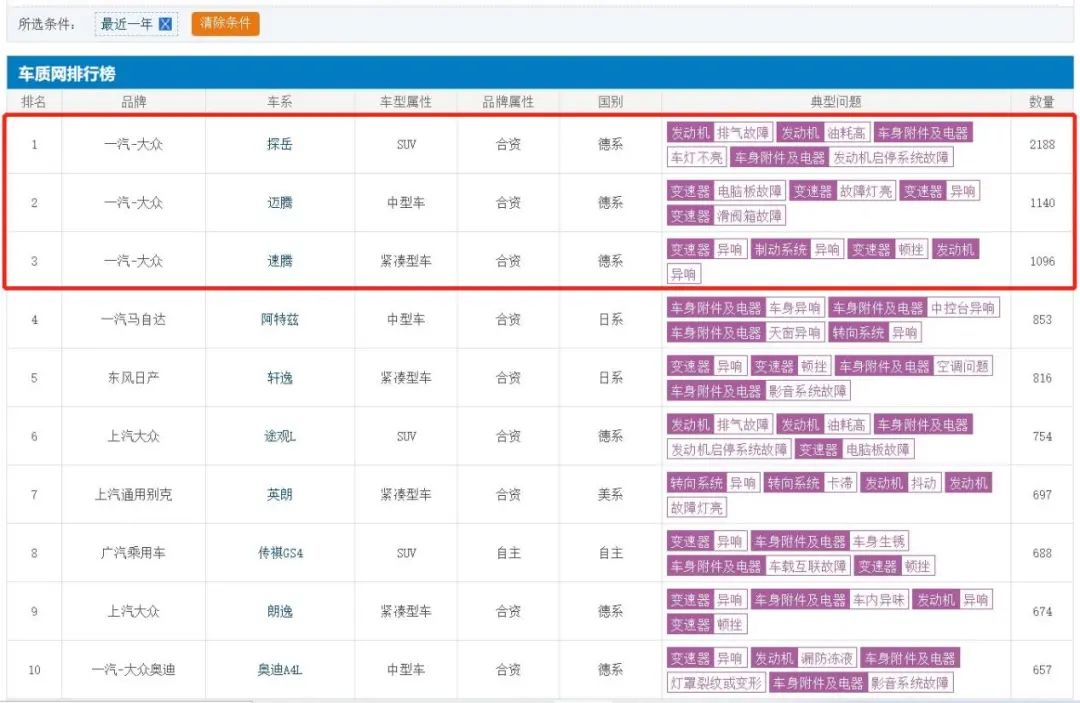
Task: Click the complaint count 2188
Action: (x=1042, y=145)
